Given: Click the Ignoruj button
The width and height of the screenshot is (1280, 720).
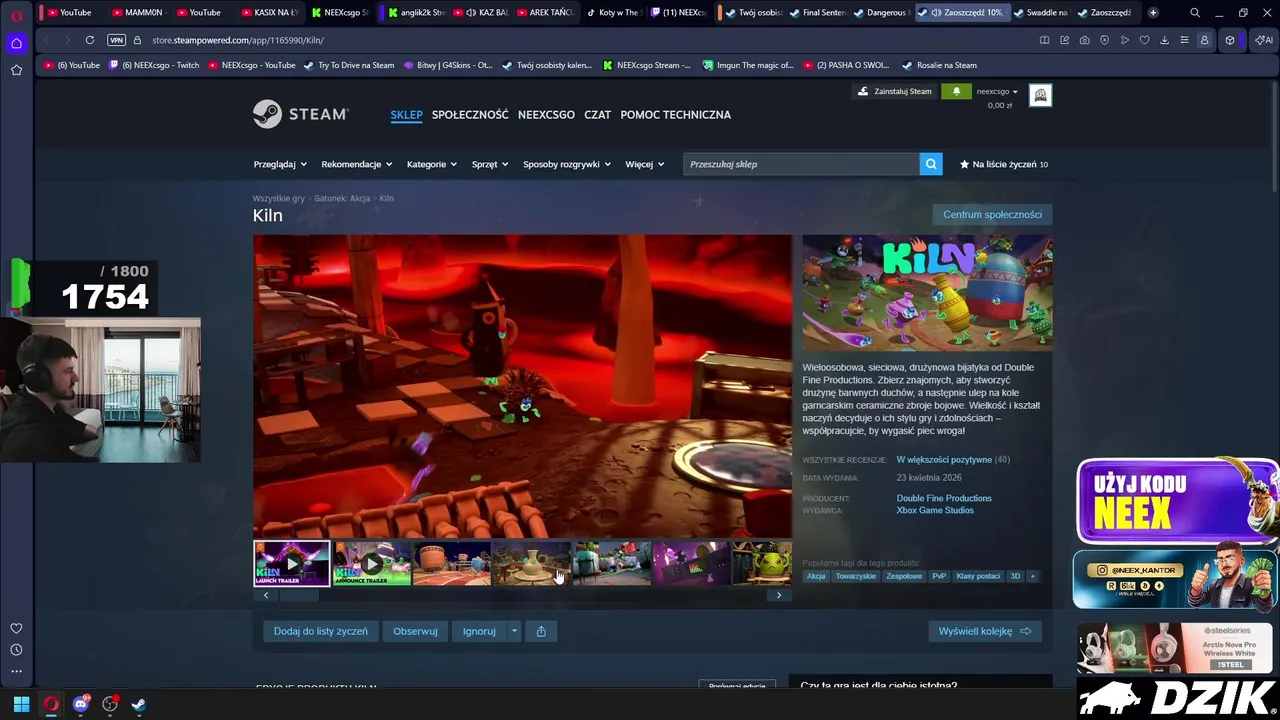Looking at the screenshot, I should [x=479, y=631].
